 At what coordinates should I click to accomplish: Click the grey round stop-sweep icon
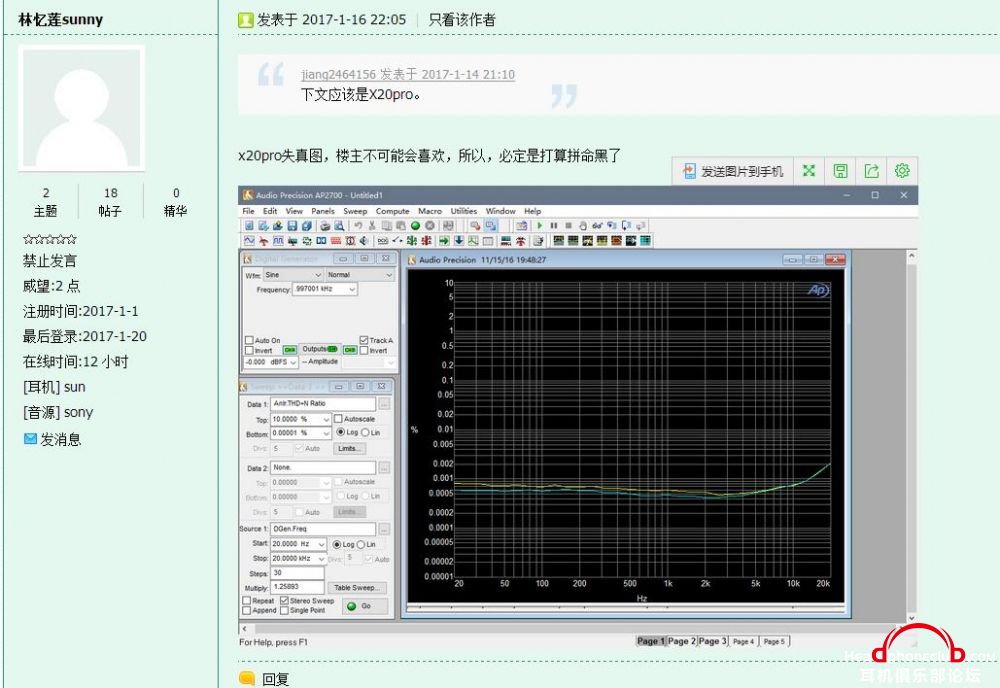430,226
